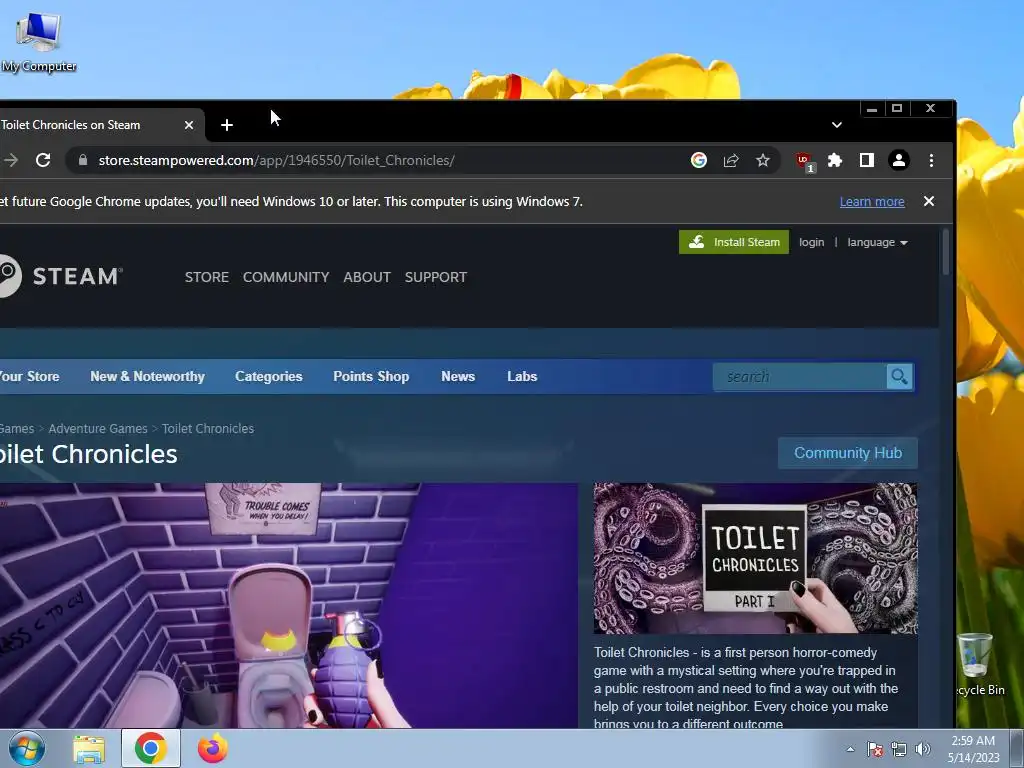Image resolution: width=1024 pixels, height=768 pixels.
Task: Share this page icon
Action: (x=731, y=160)
